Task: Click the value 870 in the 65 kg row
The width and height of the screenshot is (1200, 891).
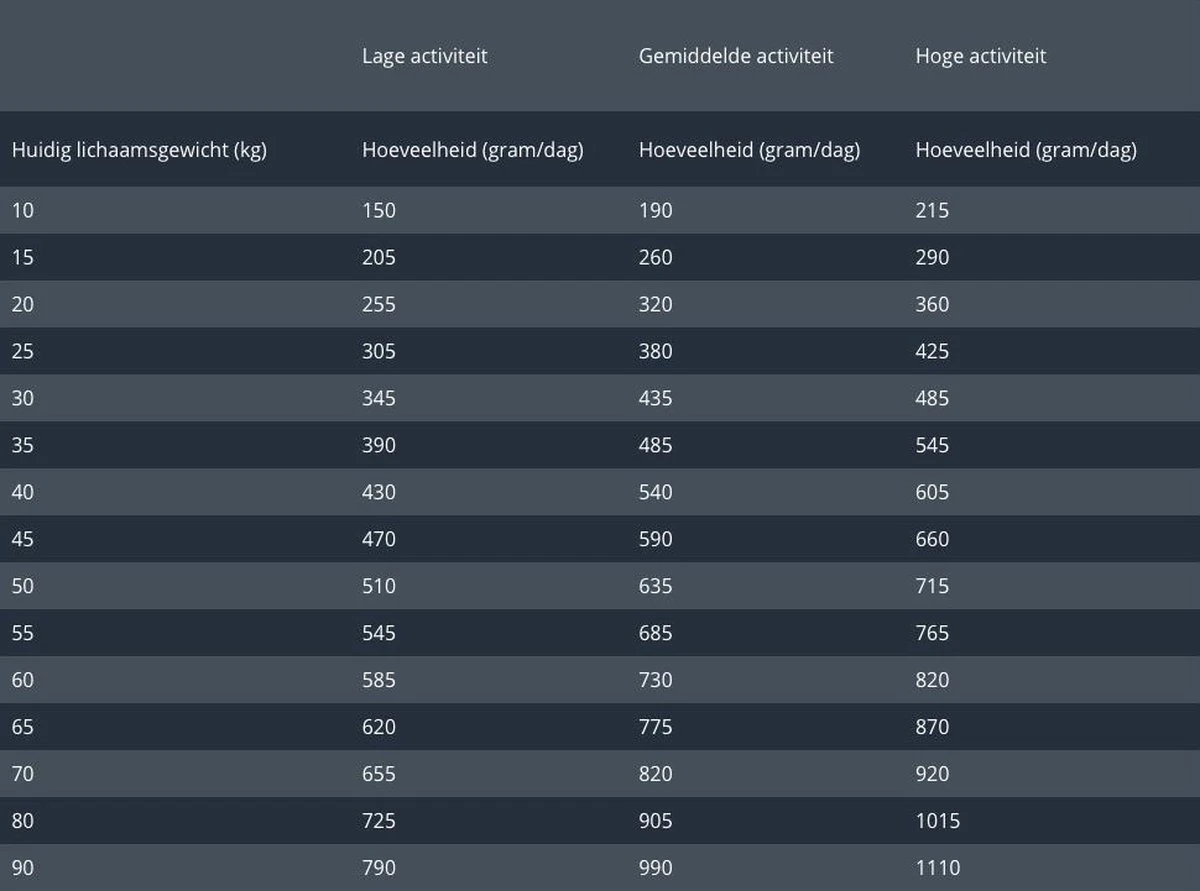Action: [x=932, y=727]
